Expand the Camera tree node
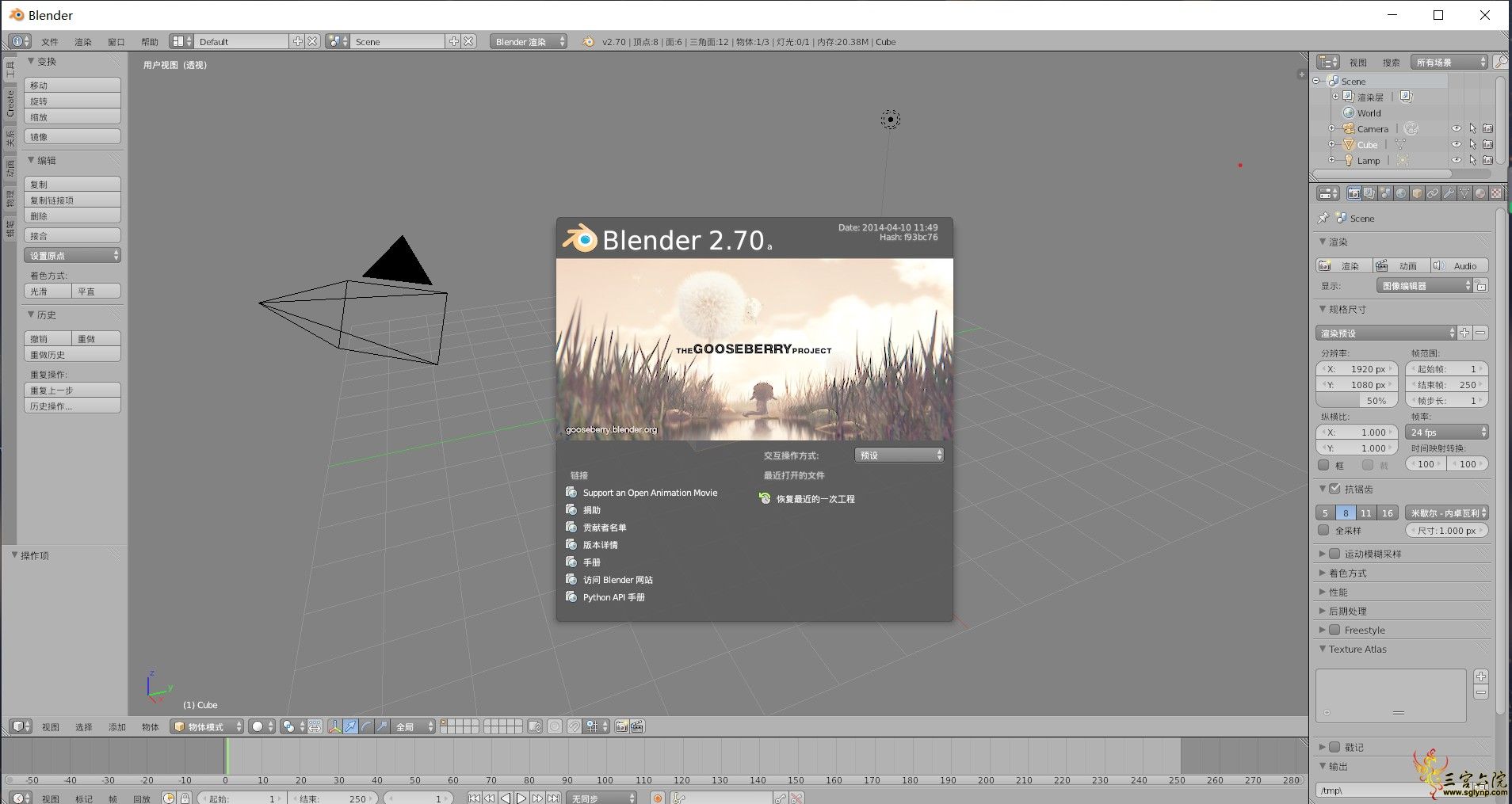The width and height of the screenshot is (1512, 804). pyautogui.click(x=1332, y=128)
